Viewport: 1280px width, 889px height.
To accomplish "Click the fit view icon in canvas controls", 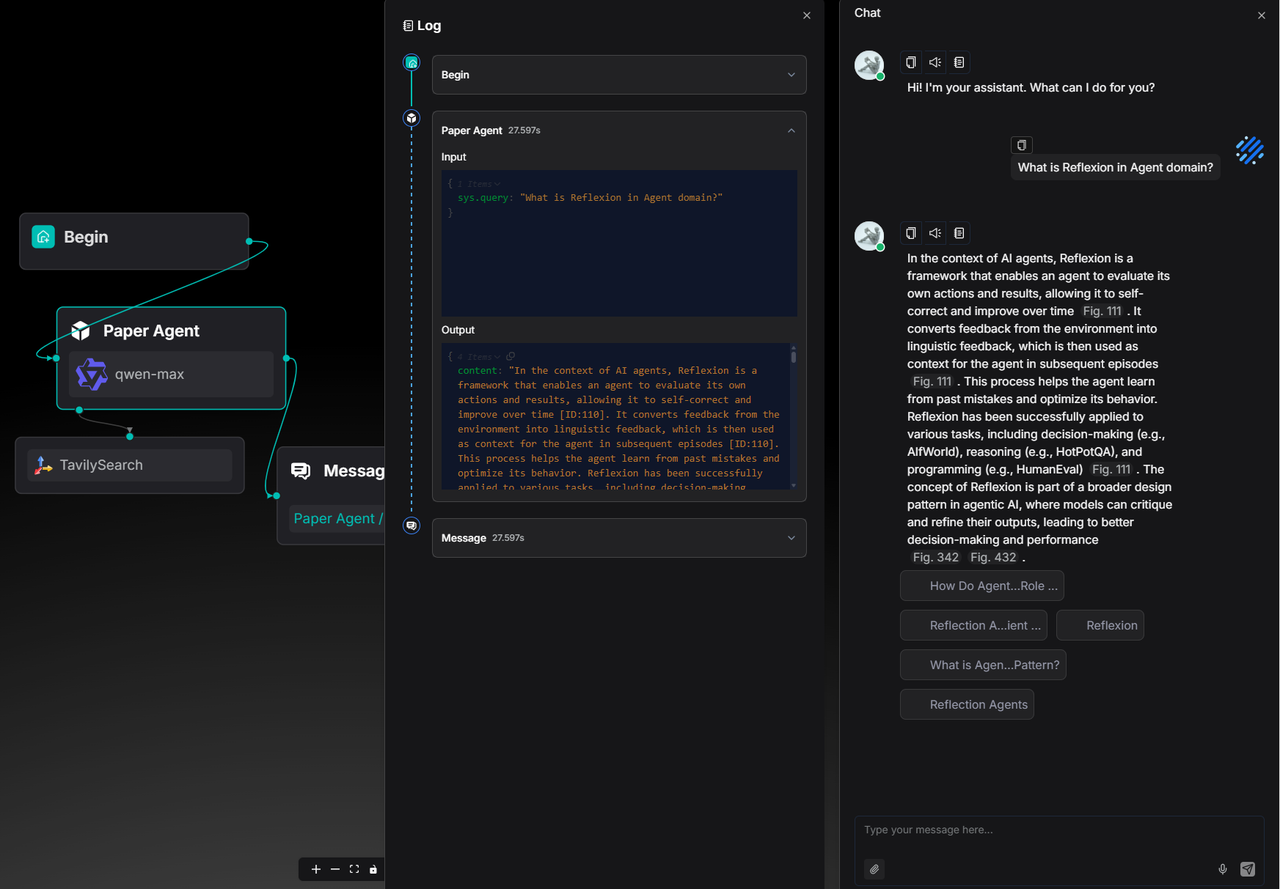I will (x=354, y=869).
